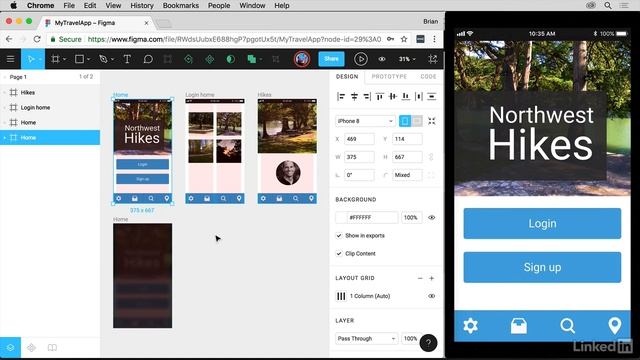The image size is (640, 360).
Task: Distribute horizontal spacing icon
Action: tap(419, 96)
